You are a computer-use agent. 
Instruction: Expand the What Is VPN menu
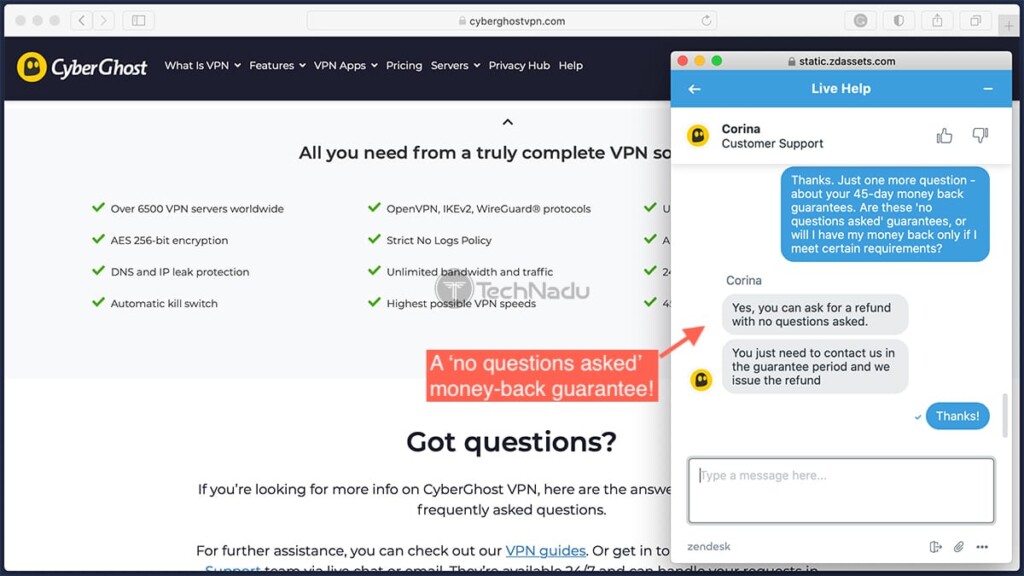tap(202, 65)
